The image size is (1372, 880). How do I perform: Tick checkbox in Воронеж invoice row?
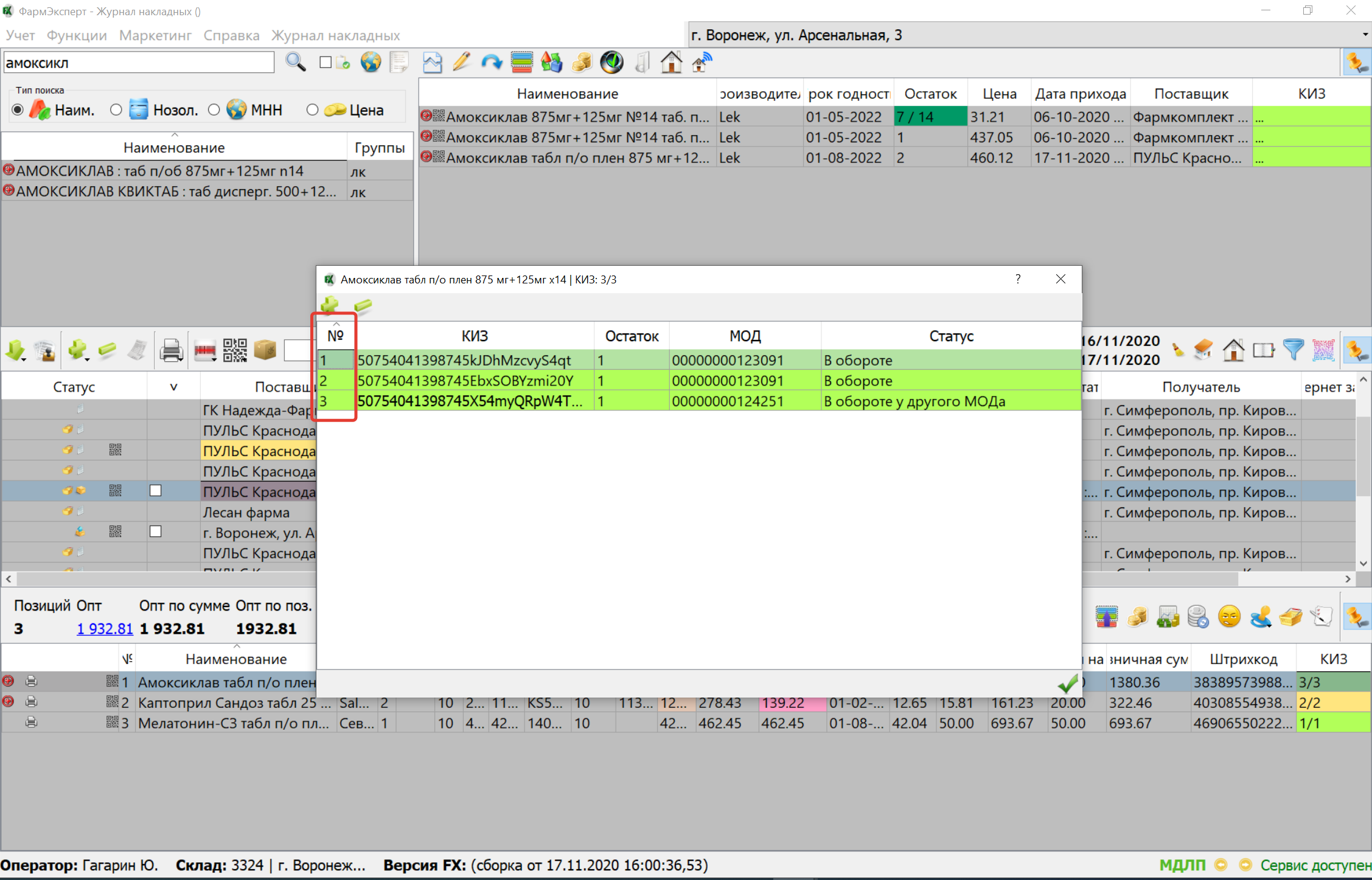(156, 532)
